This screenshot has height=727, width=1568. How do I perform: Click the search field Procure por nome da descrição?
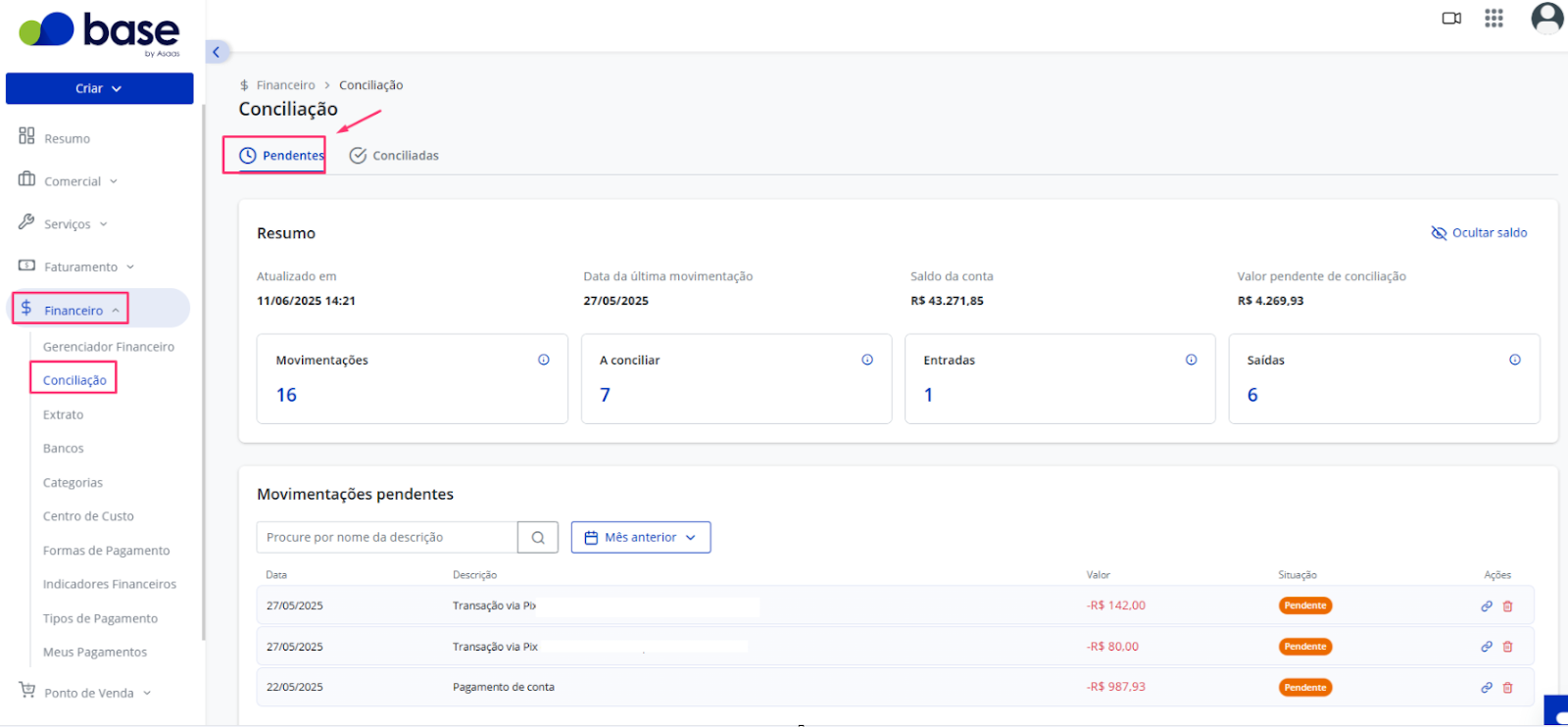click(387, 537)
